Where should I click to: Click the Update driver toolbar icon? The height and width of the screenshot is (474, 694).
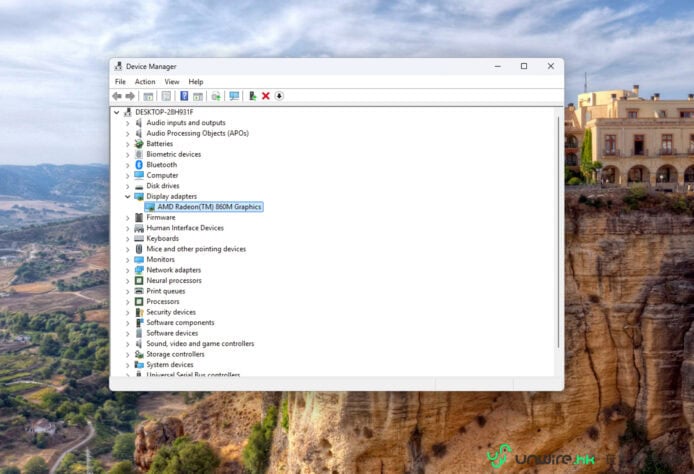click(x=252, y=96)
